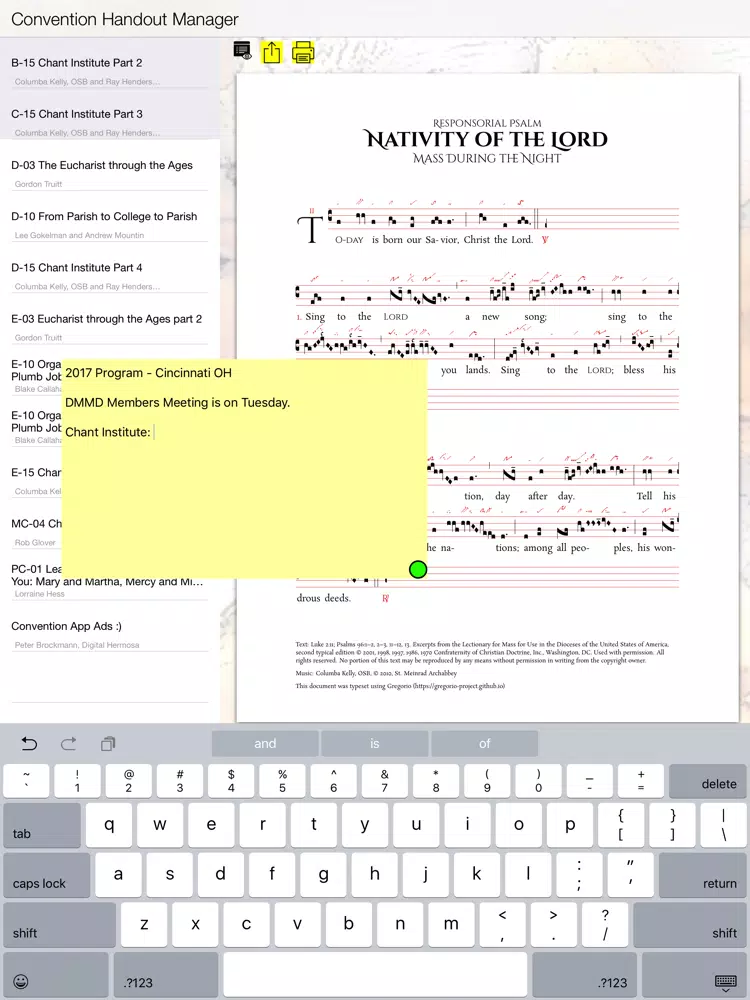Tap the yellow print icon

pos(303,52)
